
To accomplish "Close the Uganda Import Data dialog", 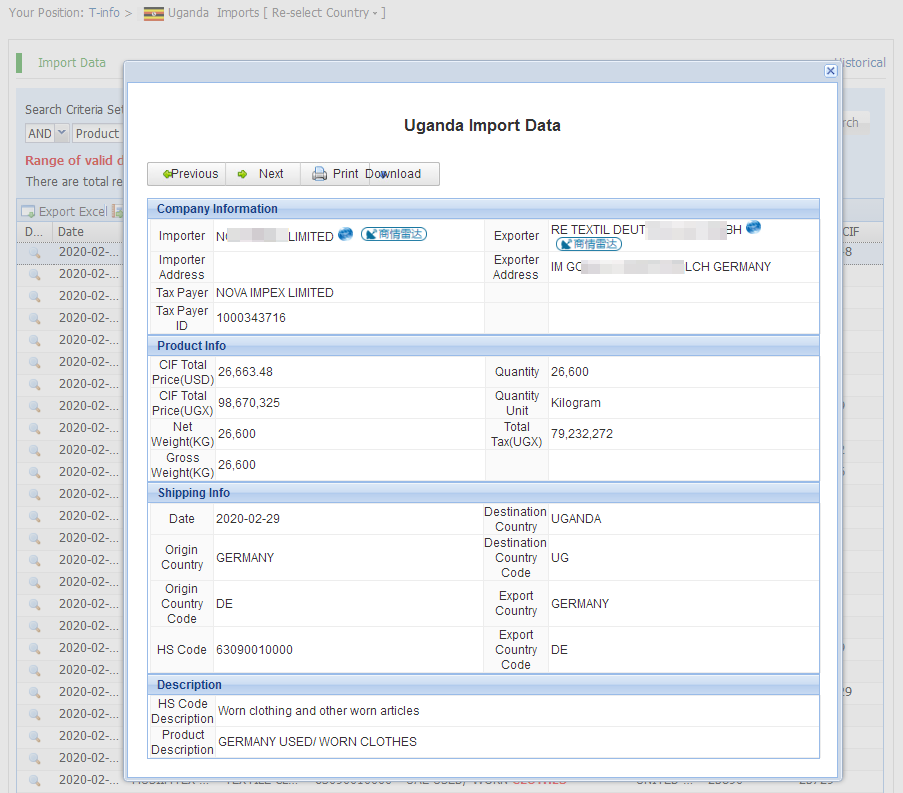I will tap(830, 71).
